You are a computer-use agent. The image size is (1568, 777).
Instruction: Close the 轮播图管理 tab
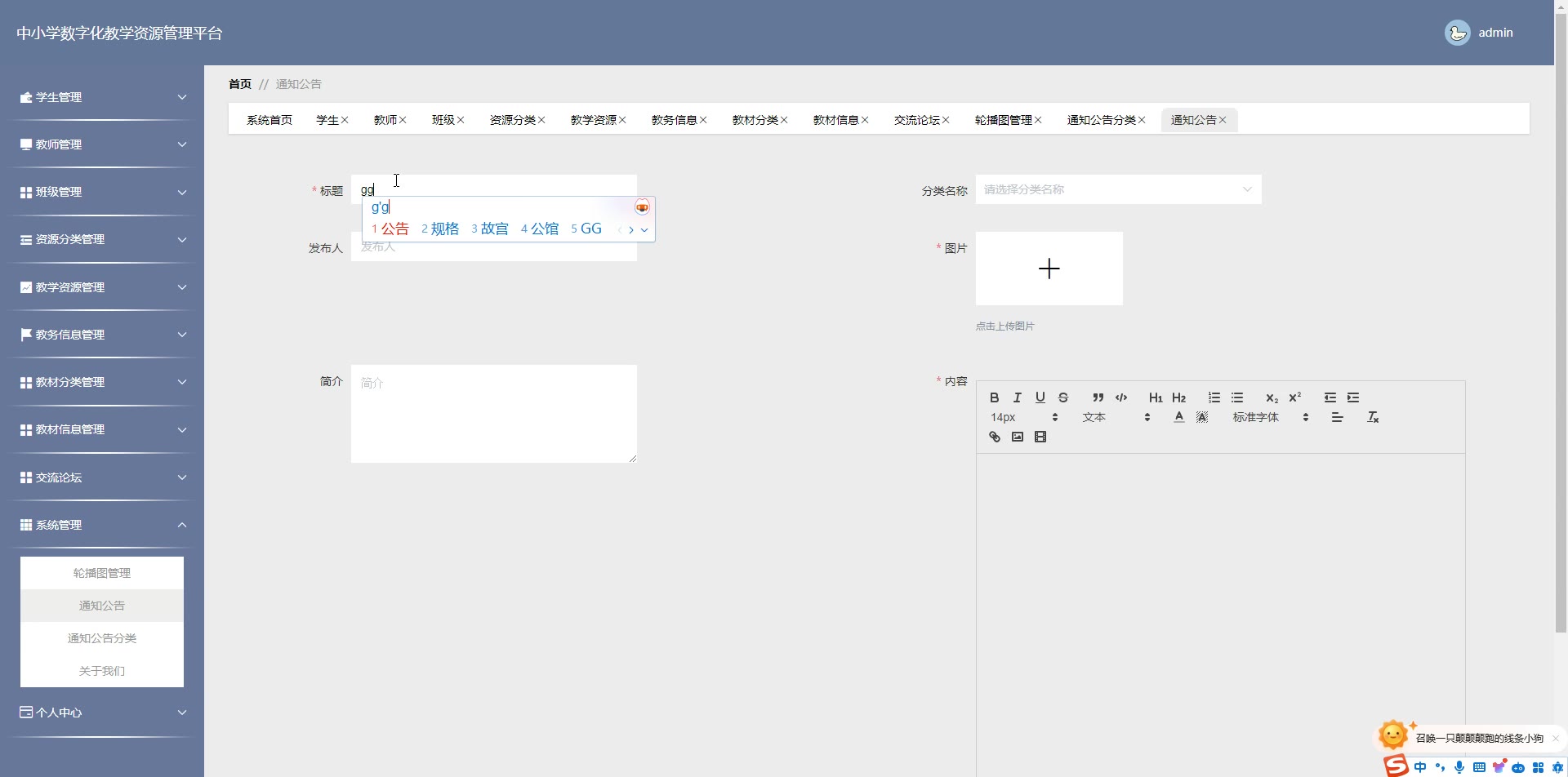[1038, 120]
